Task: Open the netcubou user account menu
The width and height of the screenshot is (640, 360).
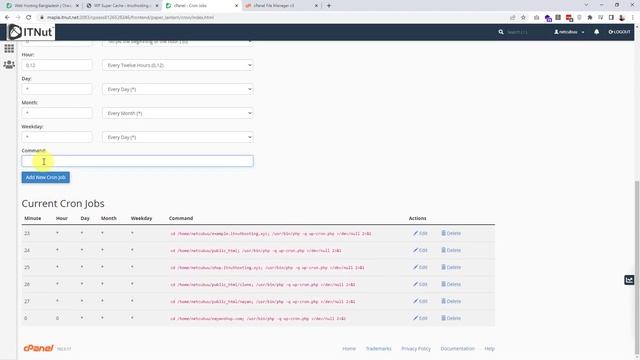Action: 569,32
